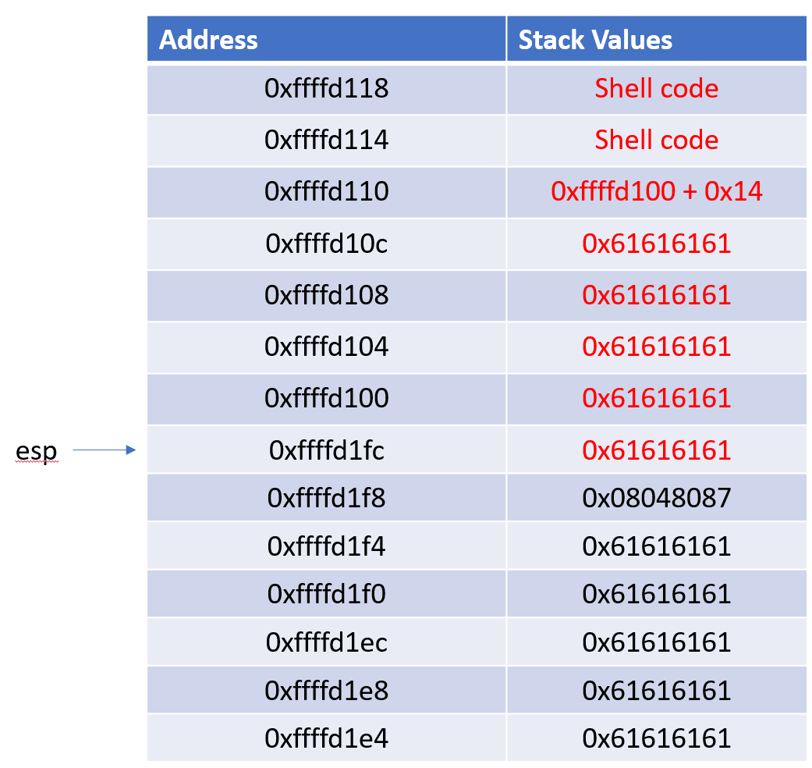Select red 0x61616161 beside 0xffffd100
Viewport: 812px width, 768px height.
coord(656,399)
